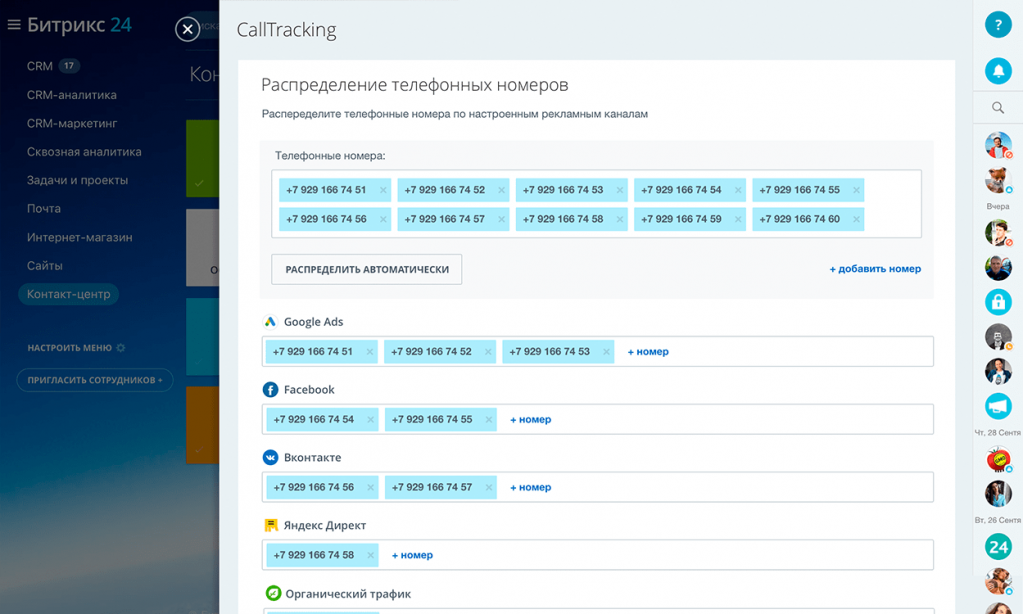Click the gear icon next to Настроить меню
This screenshot has width=1023, height=614.
pyautogui.click(x=121, y=348)
